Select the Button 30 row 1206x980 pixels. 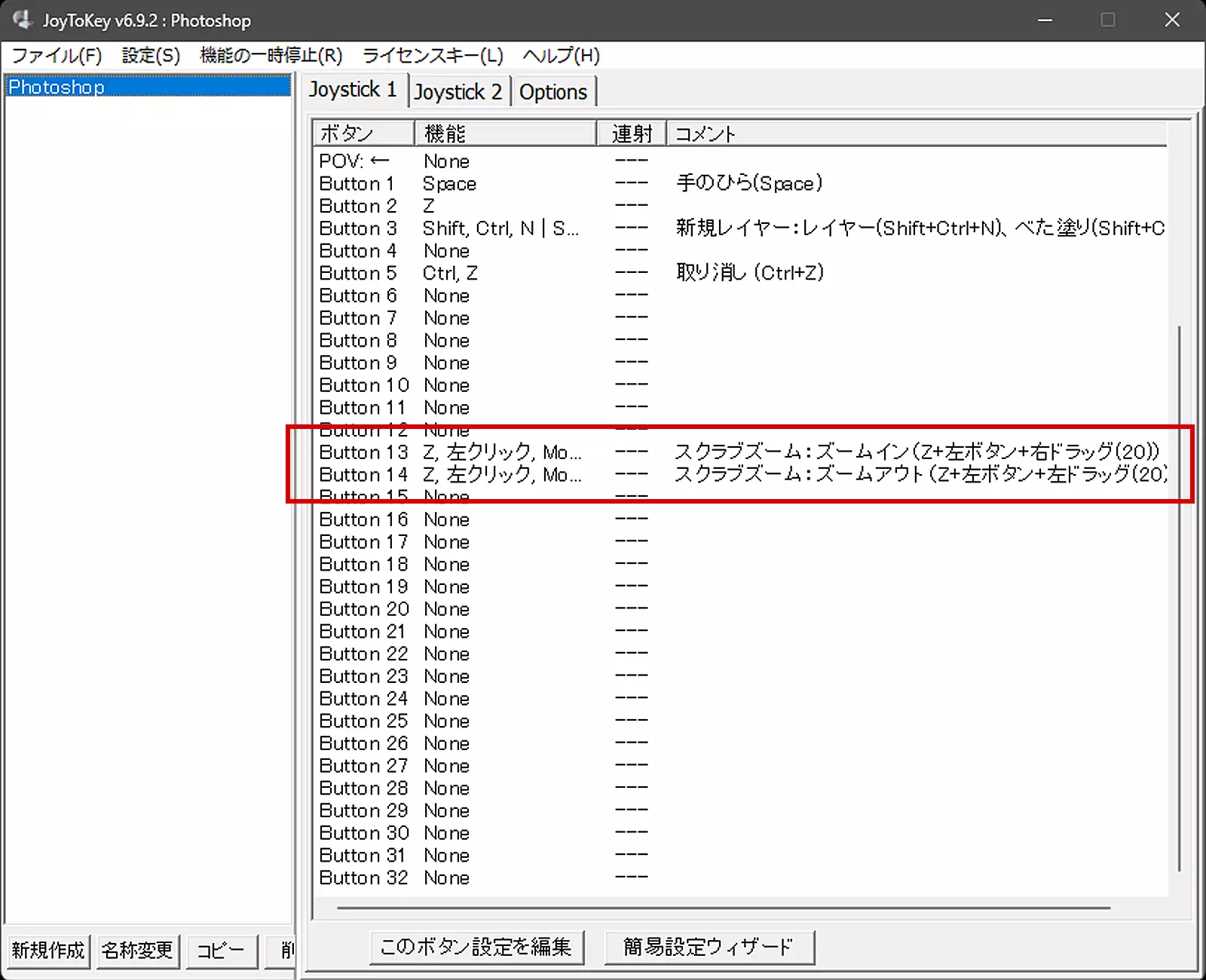tap(740, 833)
